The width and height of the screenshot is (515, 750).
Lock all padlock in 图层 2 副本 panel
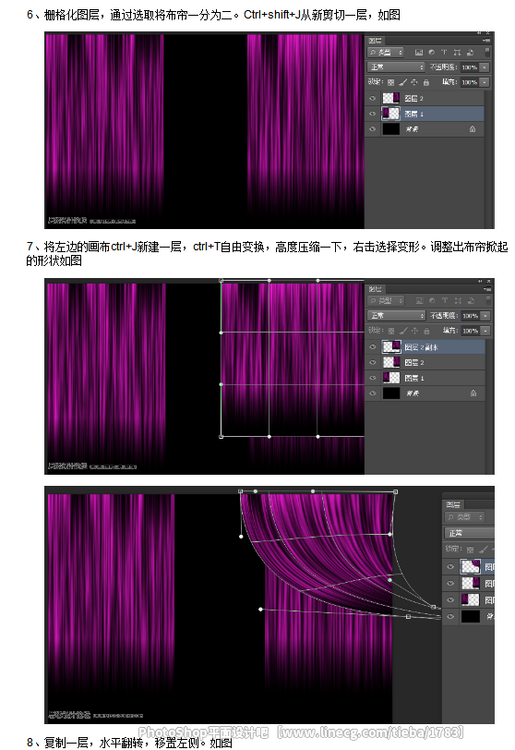[427, 331]
